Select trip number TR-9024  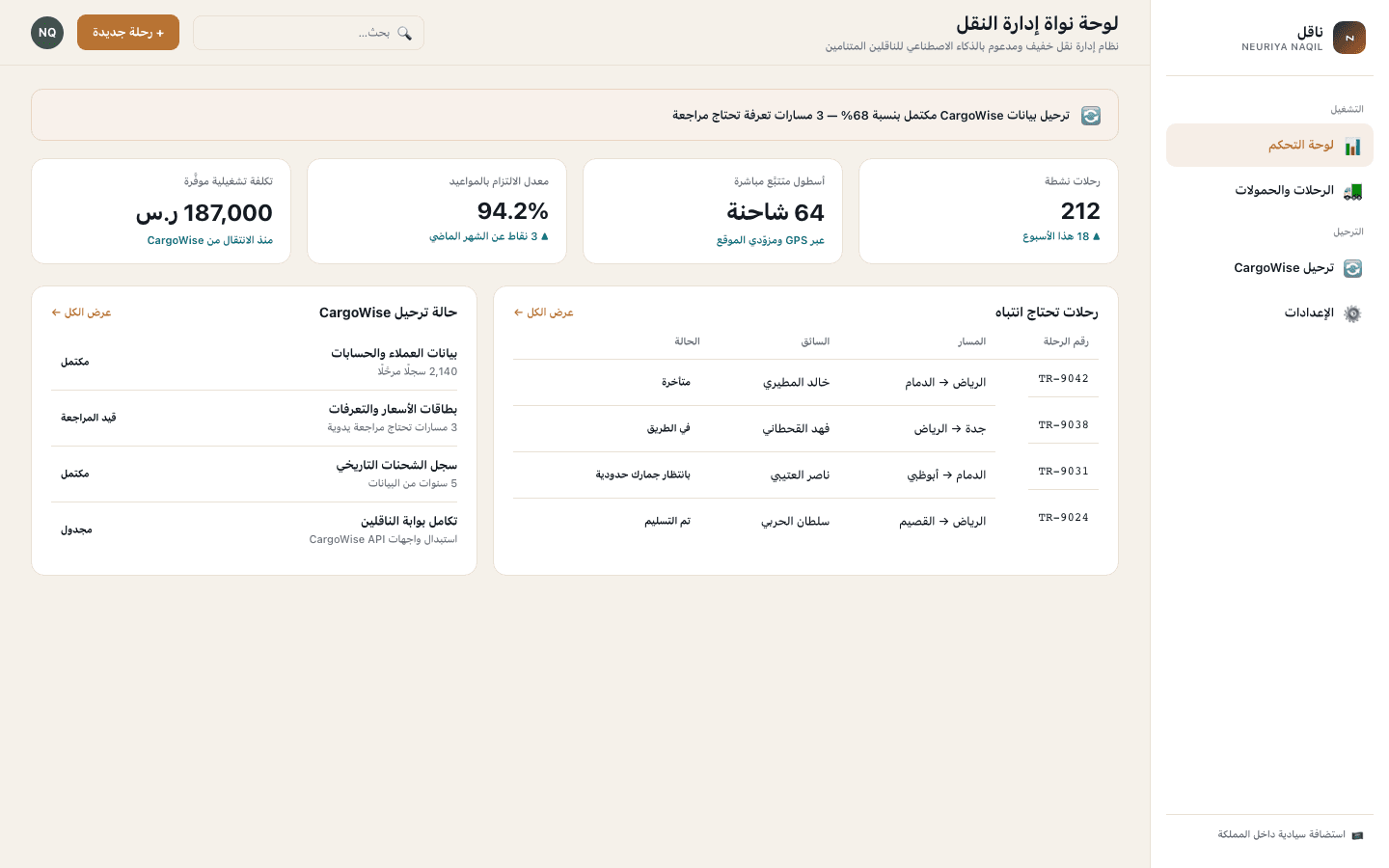click(1063, 518)
